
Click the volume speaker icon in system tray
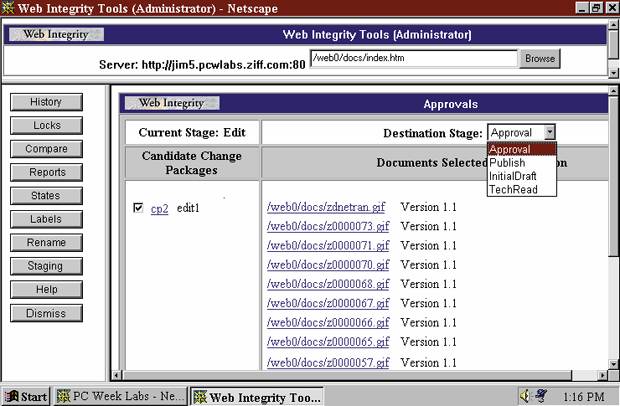(x=525, y=396)
